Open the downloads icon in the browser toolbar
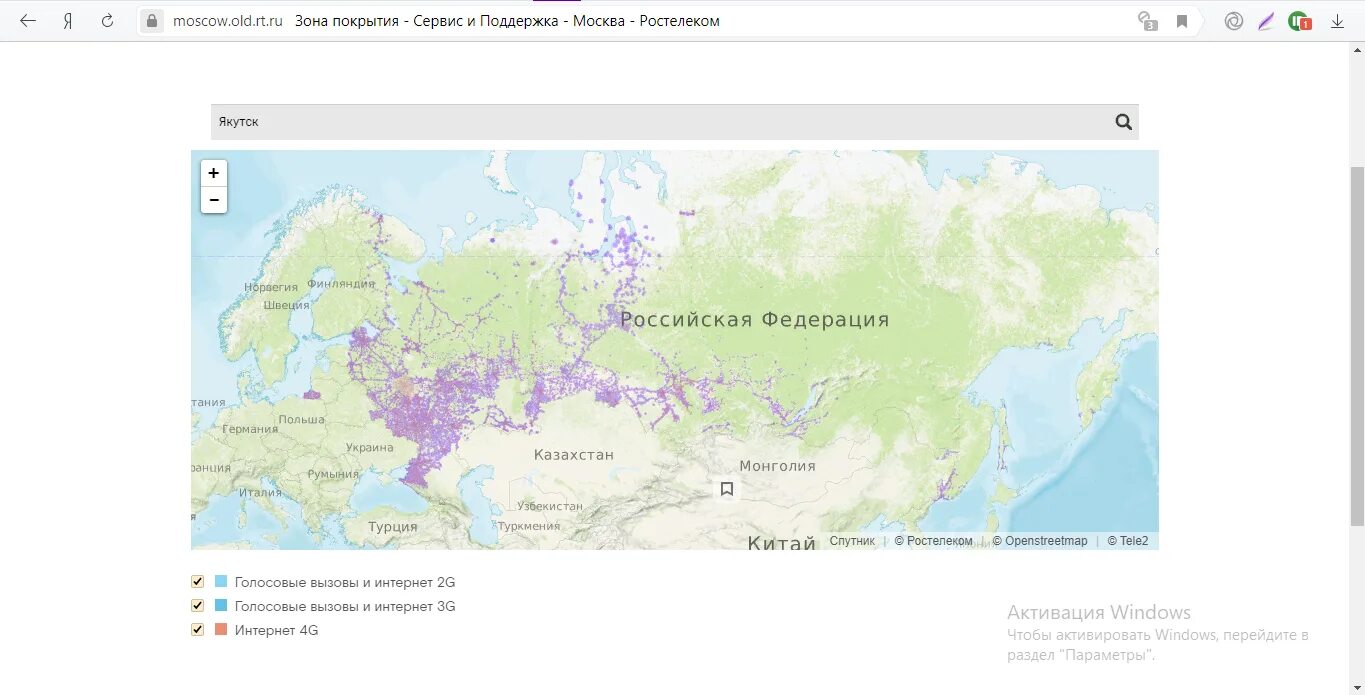 click(1337, 19)
